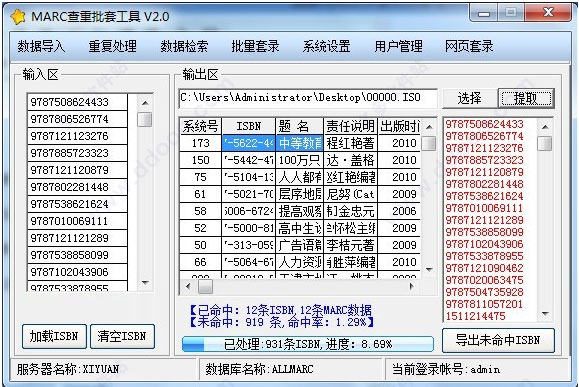Click the 出版时间 column header

(x=399, y=126)
